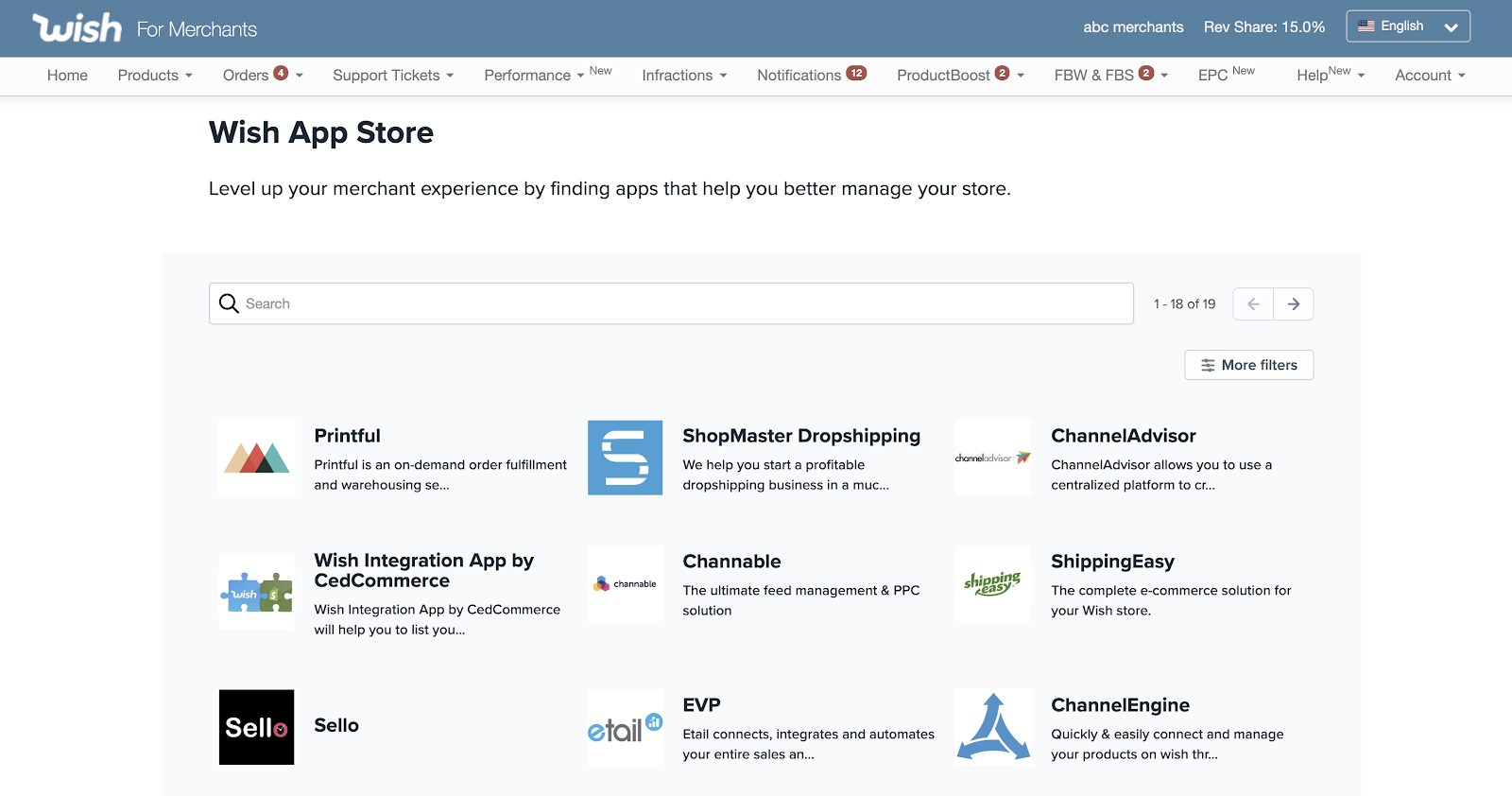The width and height of the screenshot is (1512, 796).
Task: Open the ChannelAdvisor logo thumbnail
Action: click(993, 458)
